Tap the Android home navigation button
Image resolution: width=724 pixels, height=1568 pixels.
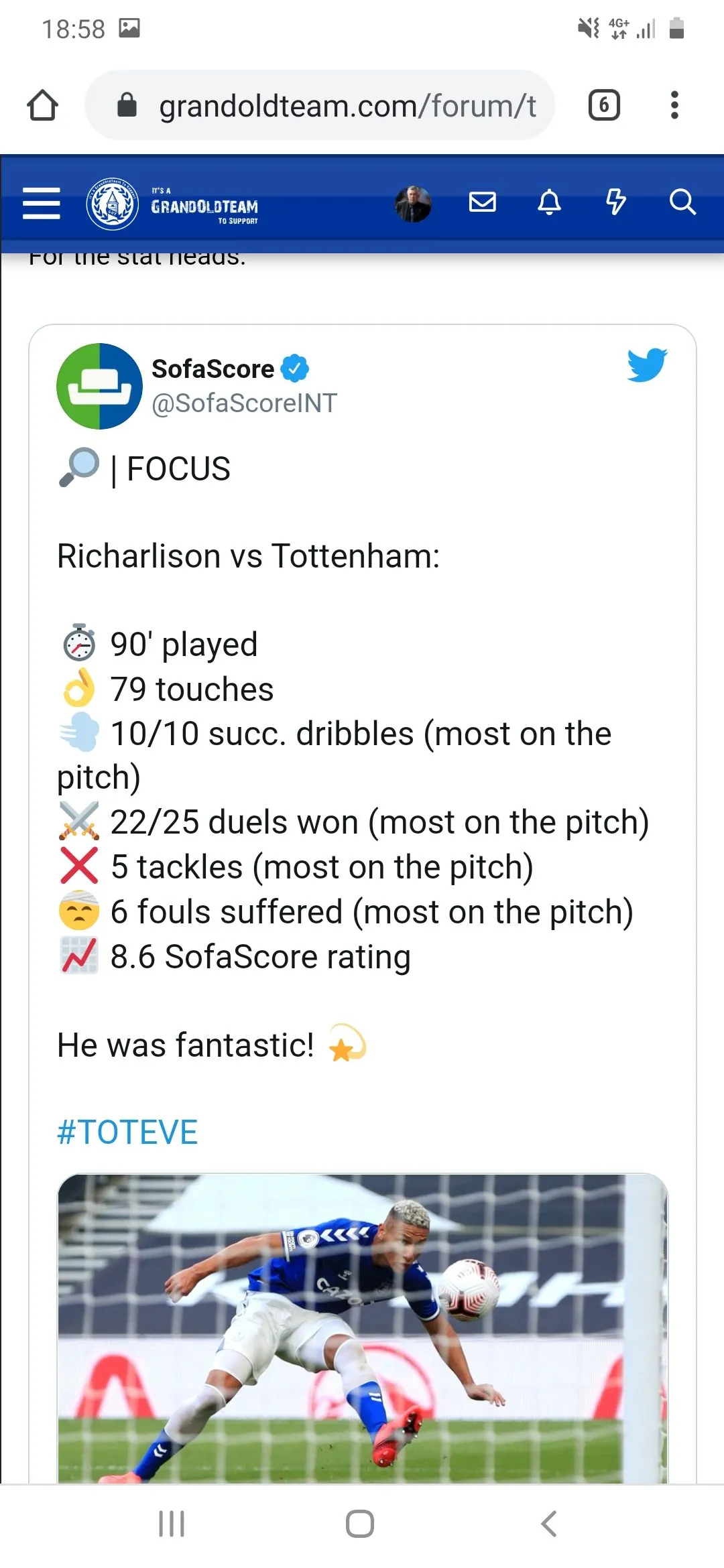pyautogui.click(x=360, y=1524)
